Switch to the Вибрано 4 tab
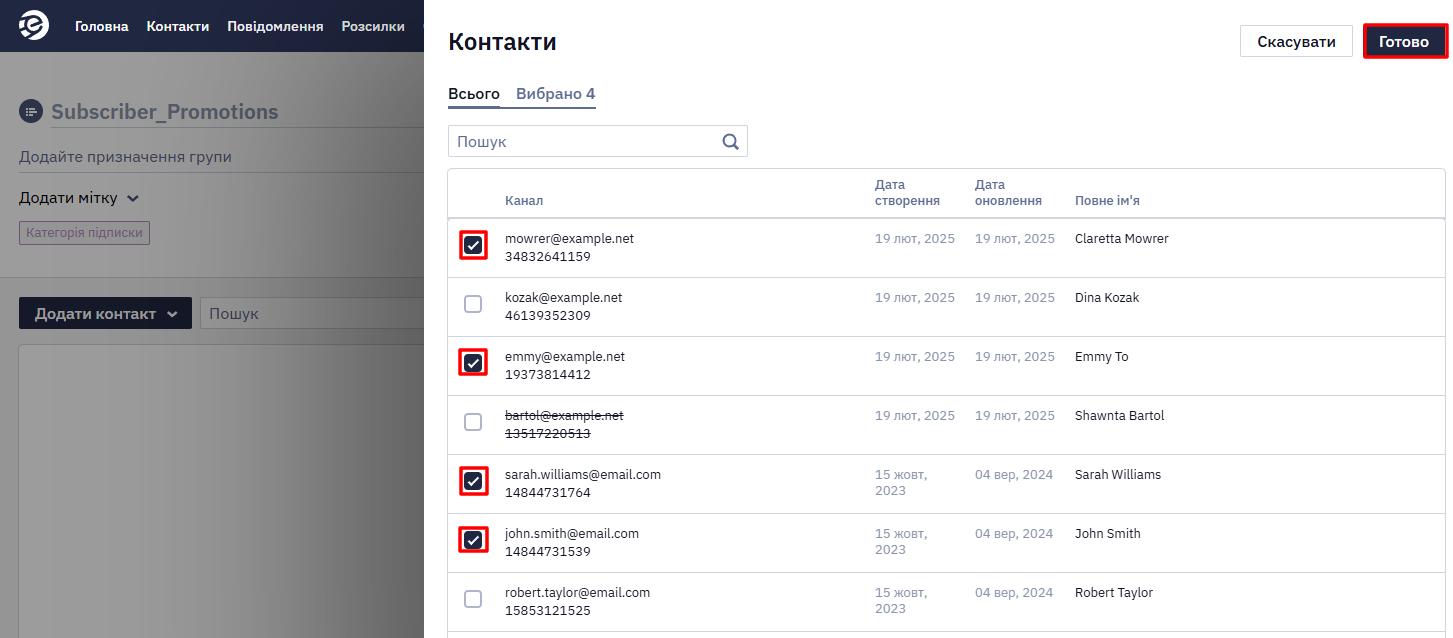The height and width of the screenshot is (638, 1453). click(x=555, y=94)
